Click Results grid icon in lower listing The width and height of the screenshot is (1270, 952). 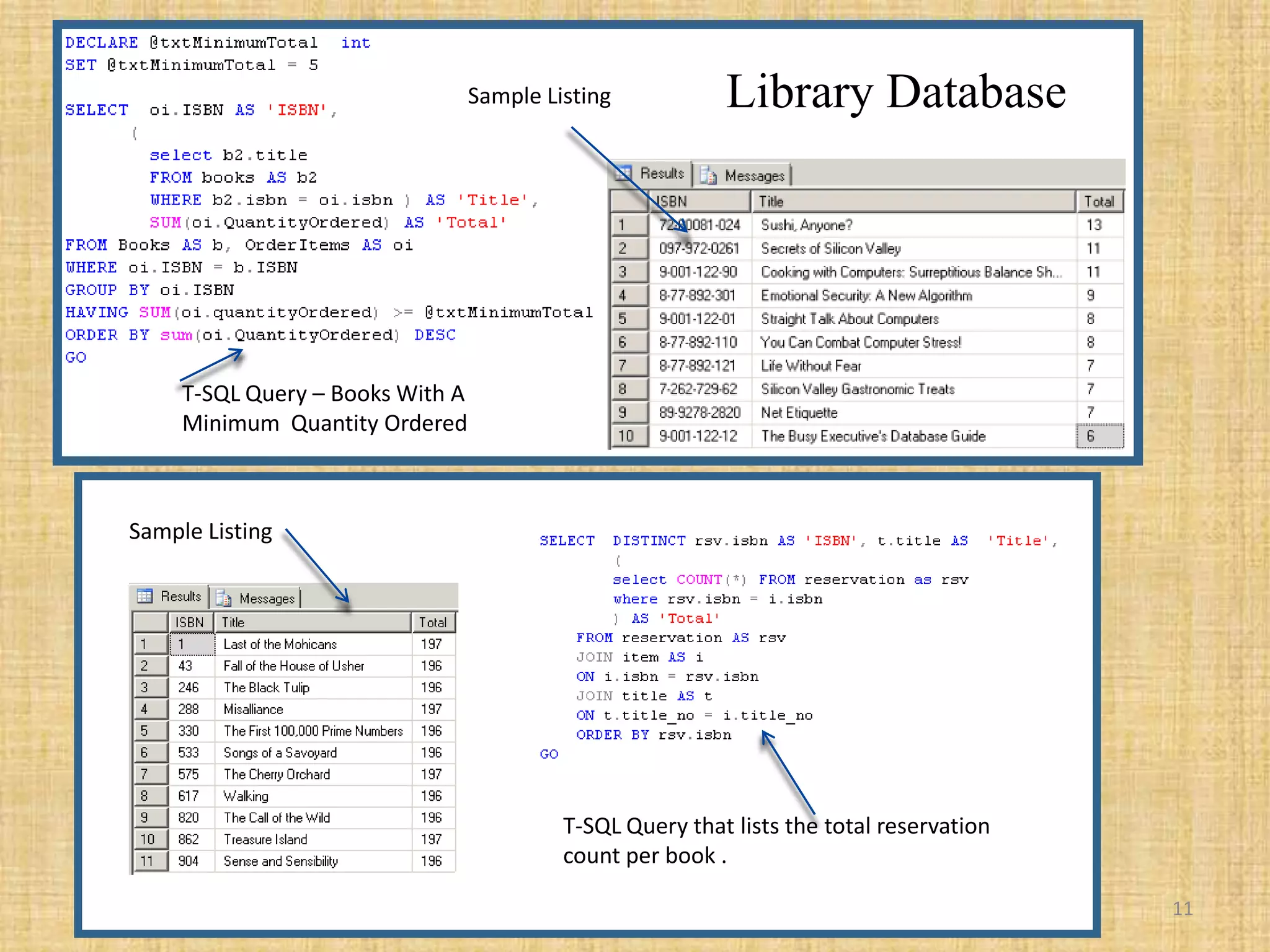click(x=144, y=596)
